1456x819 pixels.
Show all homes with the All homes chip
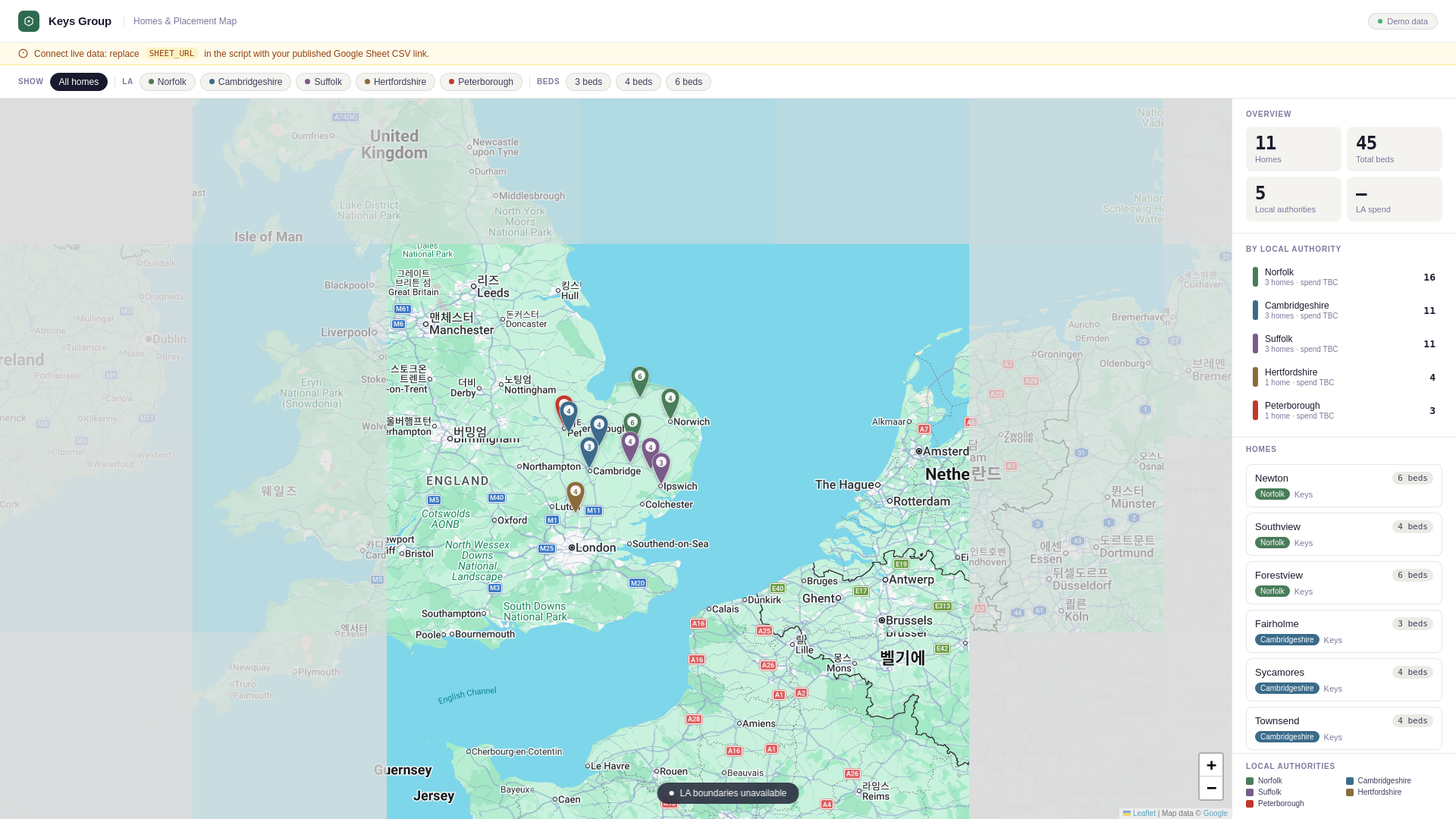(79, 82)
